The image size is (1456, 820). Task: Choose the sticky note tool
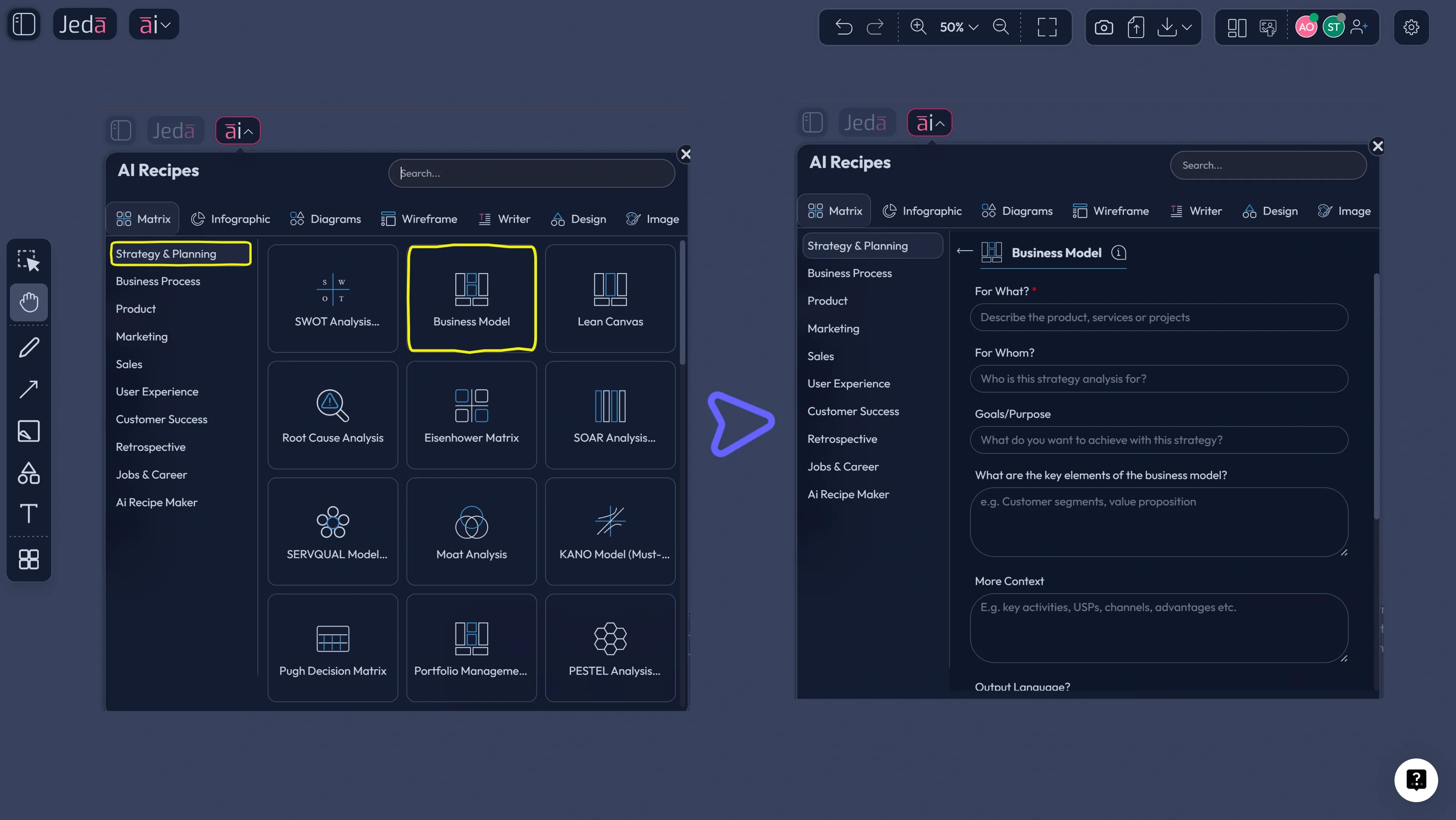click(29, 431)
